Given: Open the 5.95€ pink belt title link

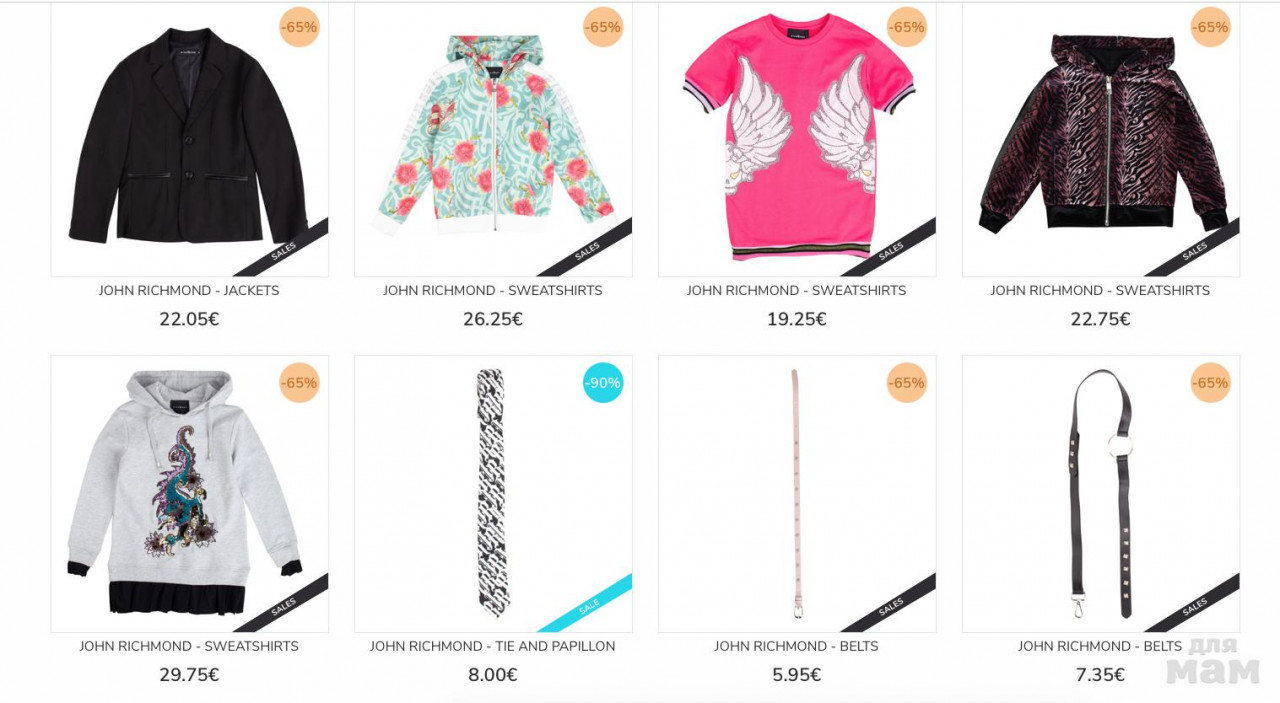Looking at the screenshot, I should tap(797, 647).
